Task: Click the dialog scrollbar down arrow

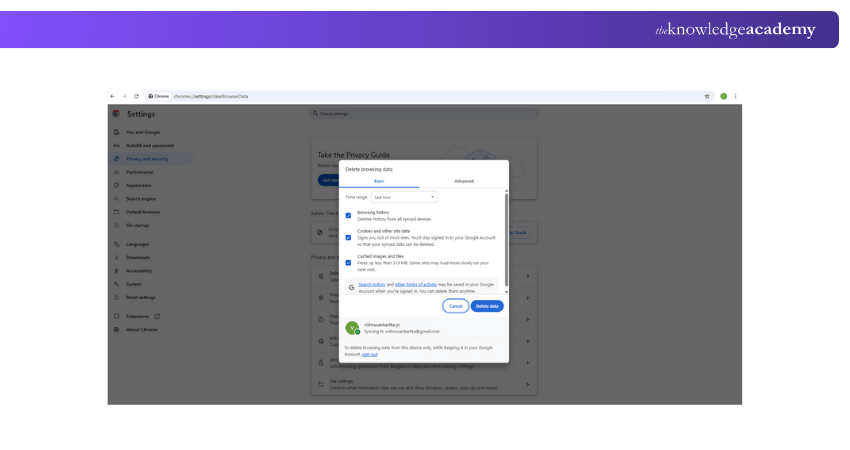Action: coord(506,292)
